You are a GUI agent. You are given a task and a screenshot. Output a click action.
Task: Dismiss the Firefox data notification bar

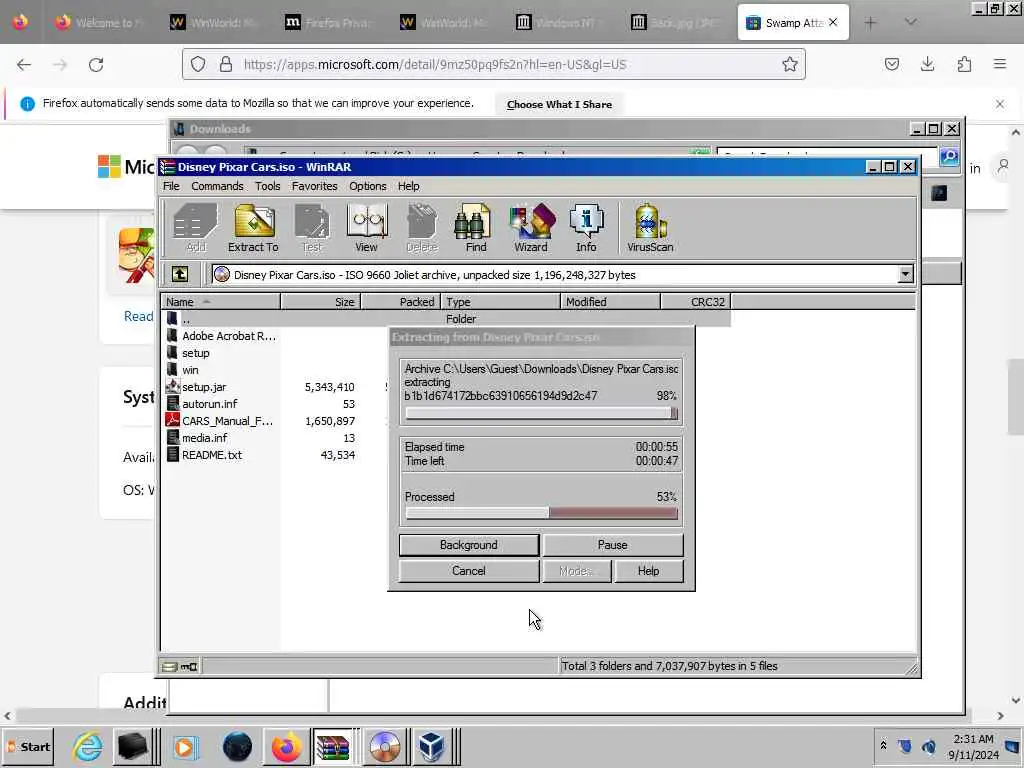click(1000, 104)
